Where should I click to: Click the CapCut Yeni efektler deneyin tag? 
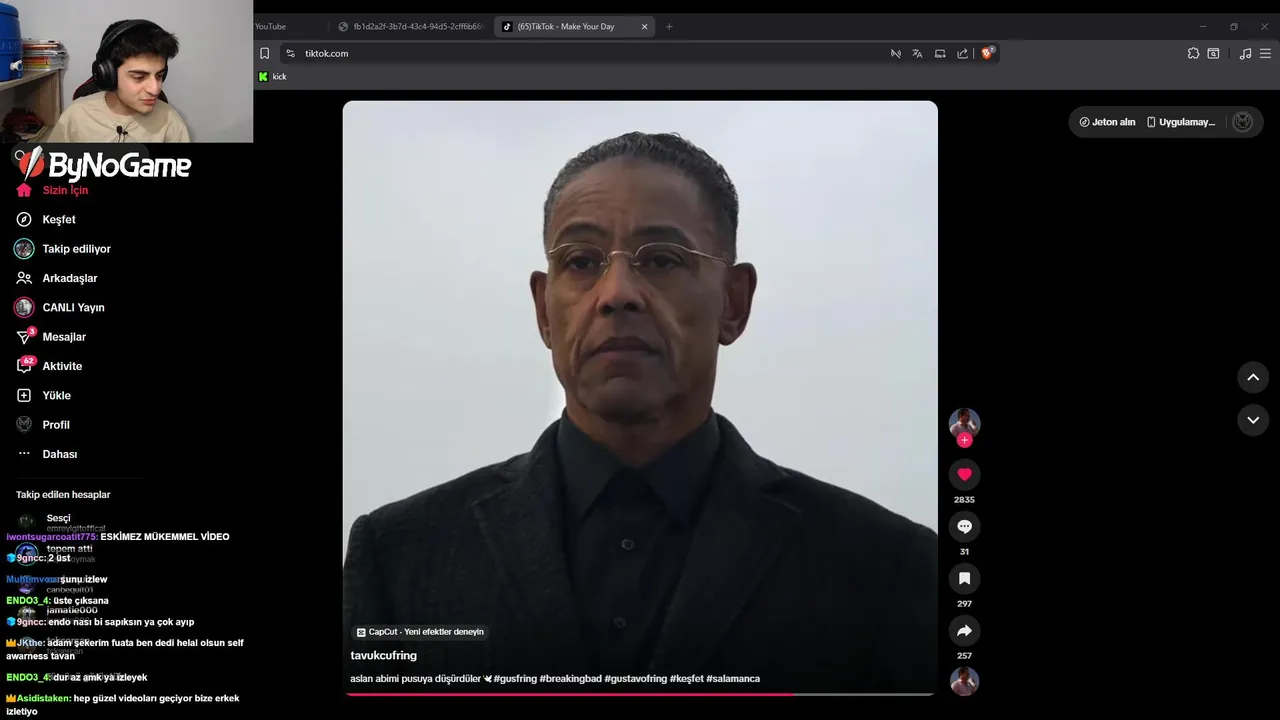(x=420, y=632)
